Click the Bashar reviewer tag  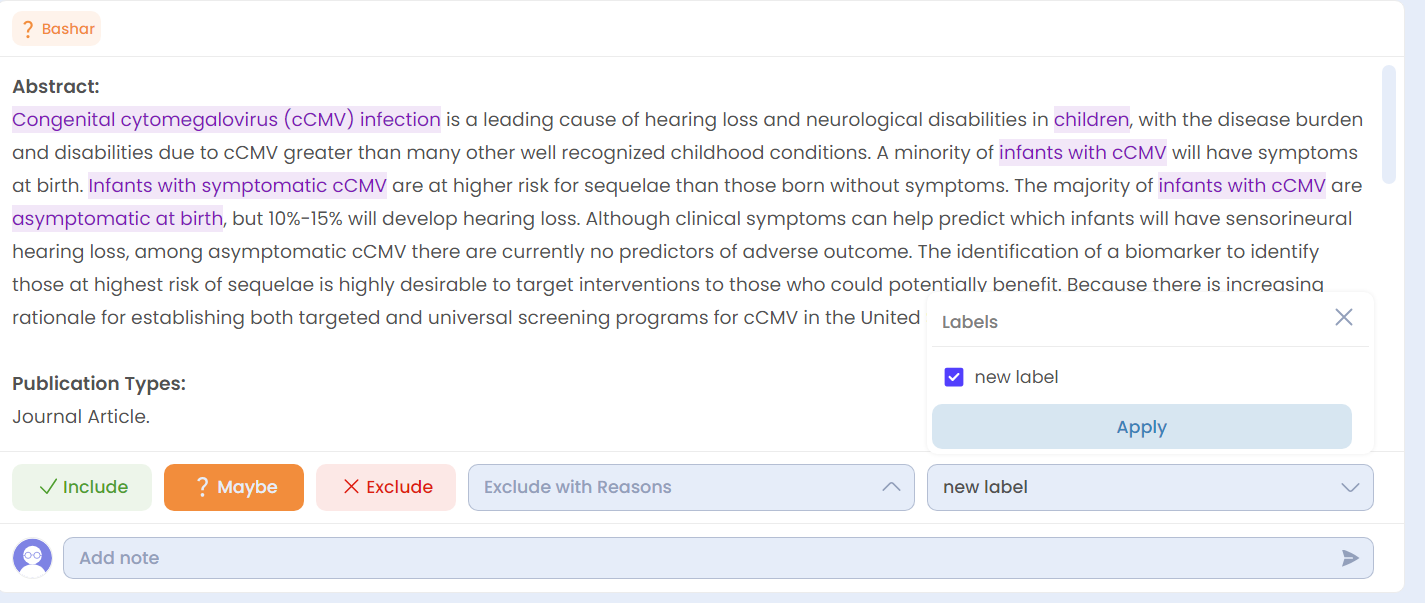pyautogui.click(x=56, y=29)
